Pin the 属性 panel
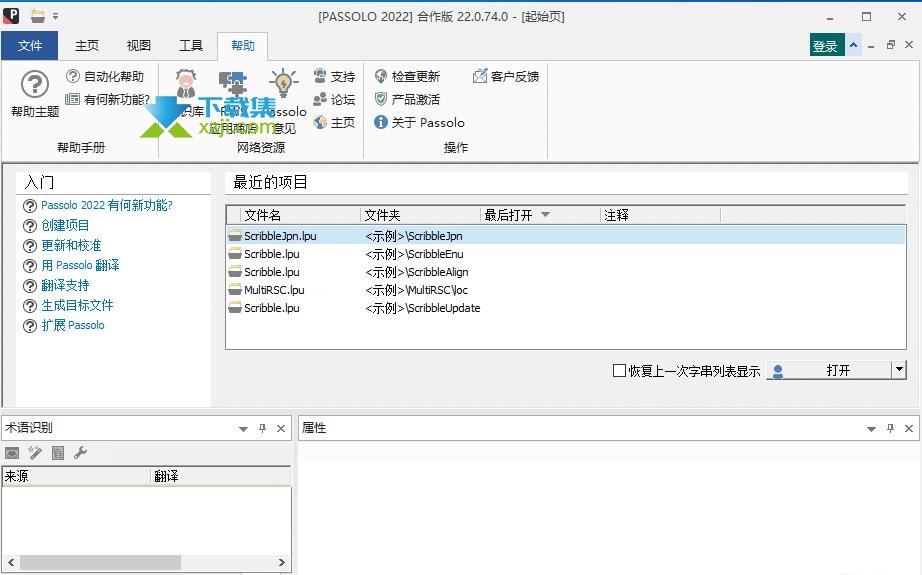Image resolution: width=922 pixels, height=575 pixels. pos(890,429)
